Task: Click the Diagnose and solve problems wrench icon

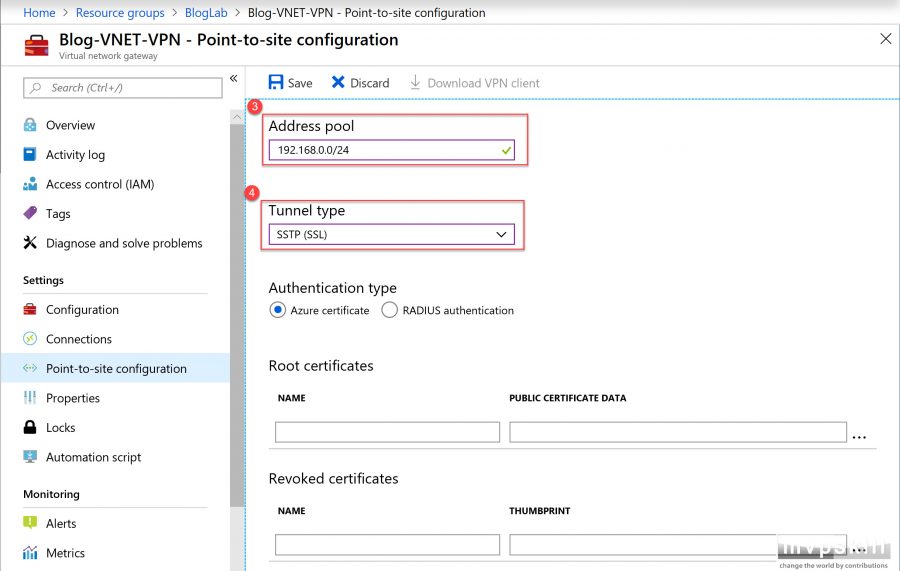Action: click(30, 243)
